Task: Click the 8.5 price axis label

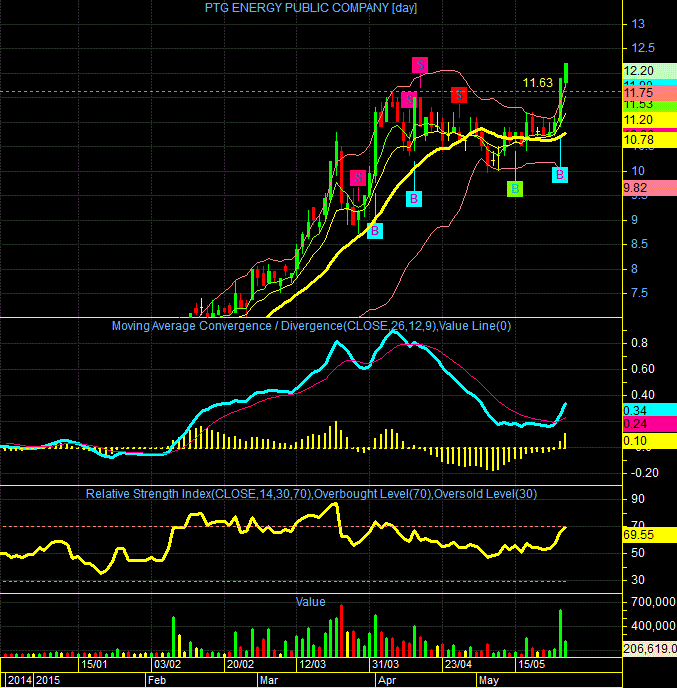Action: click(x=639, y=244)
